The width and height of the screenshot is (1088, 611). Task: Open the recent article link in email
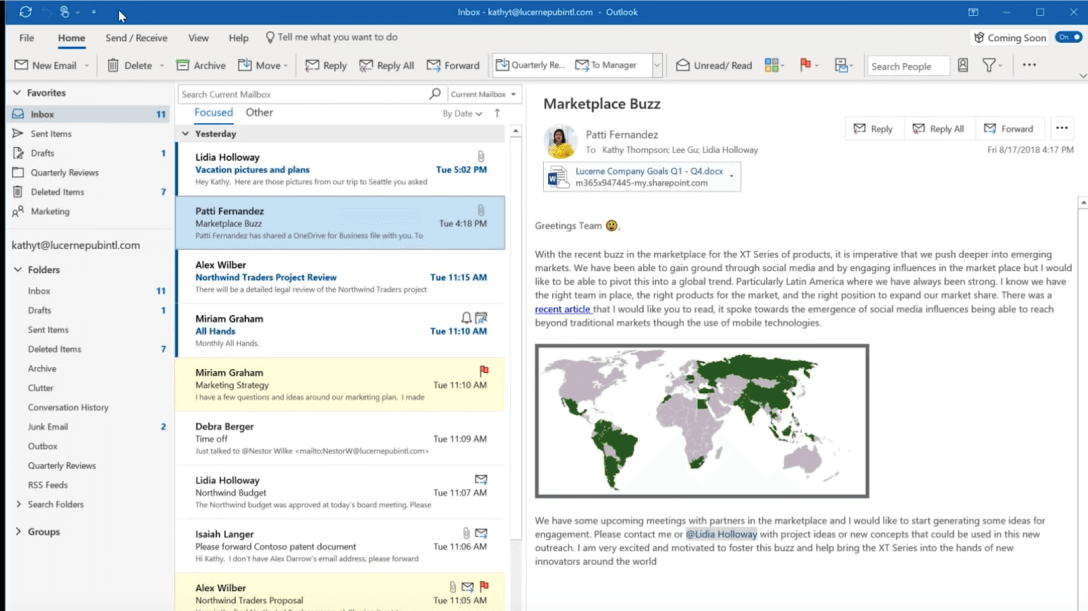pos(562,310)
